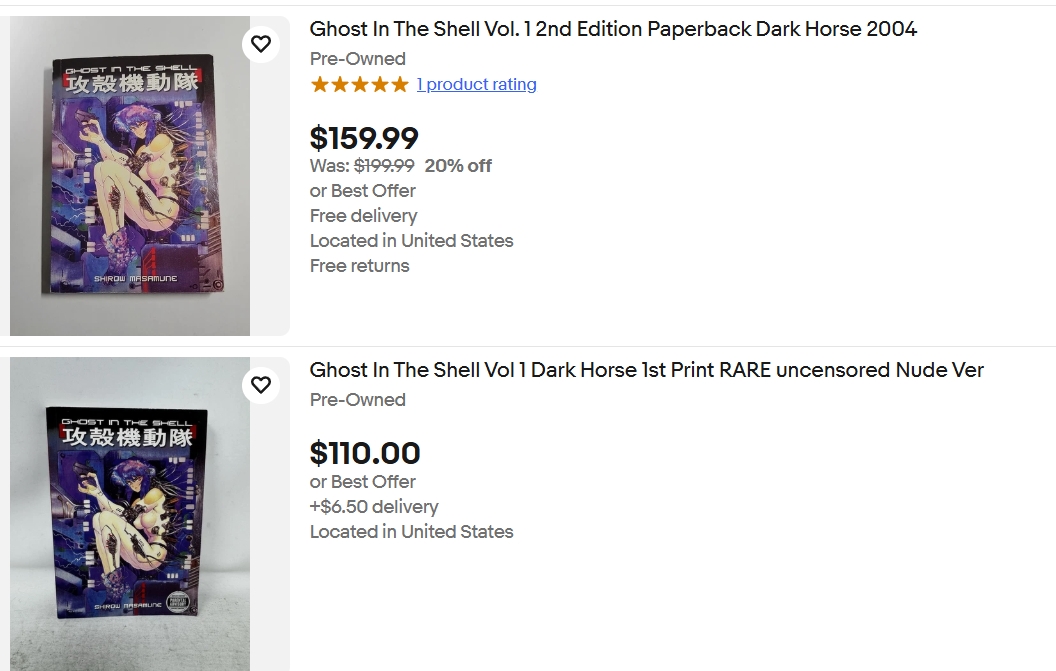
Task: Click the "Free returns" text
Action: click(x=359, y=266)
